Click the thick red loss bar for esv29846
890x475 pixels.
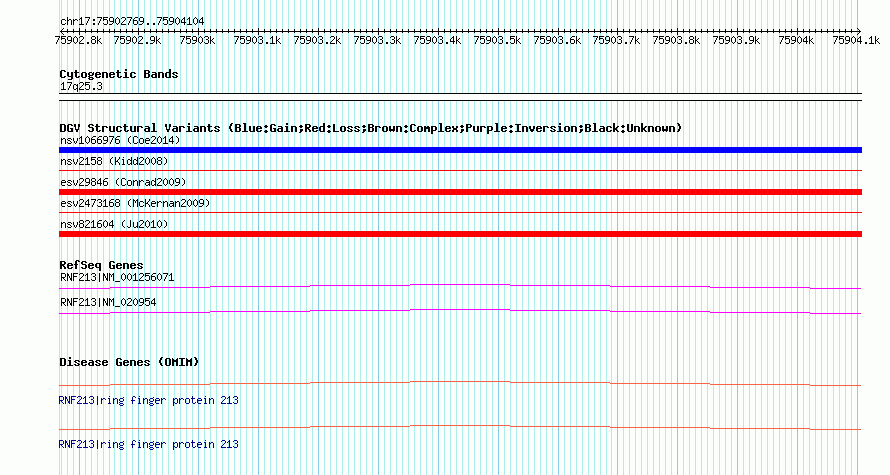[x=460, y=192]
